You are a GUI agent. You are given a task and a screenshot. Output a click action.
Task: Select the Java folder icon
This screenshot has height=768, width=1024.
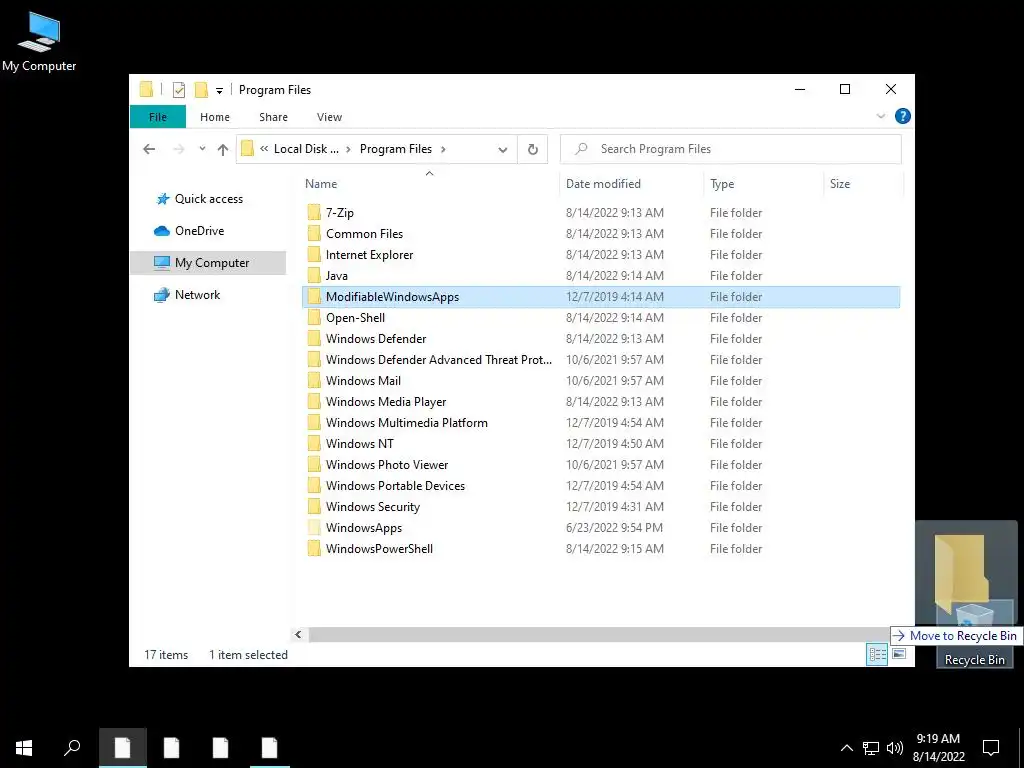(314, 276)
